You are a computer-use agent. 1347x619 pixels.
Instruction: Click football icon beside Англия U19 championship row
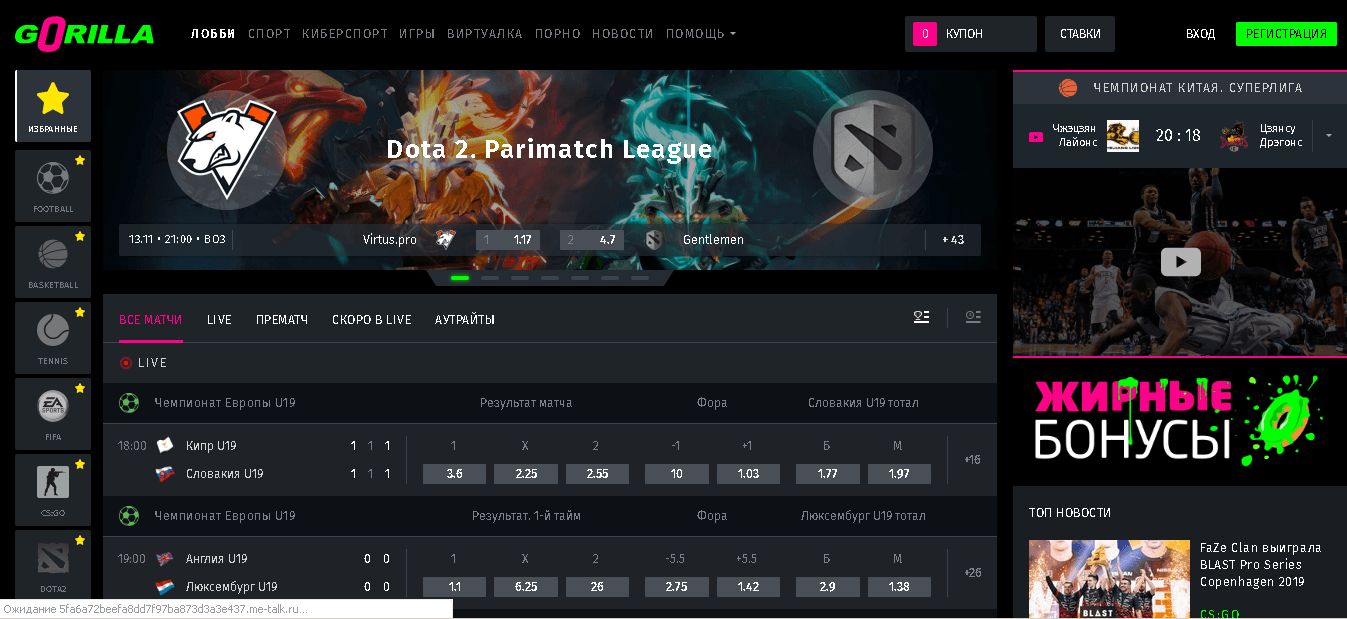coord(129,516)
